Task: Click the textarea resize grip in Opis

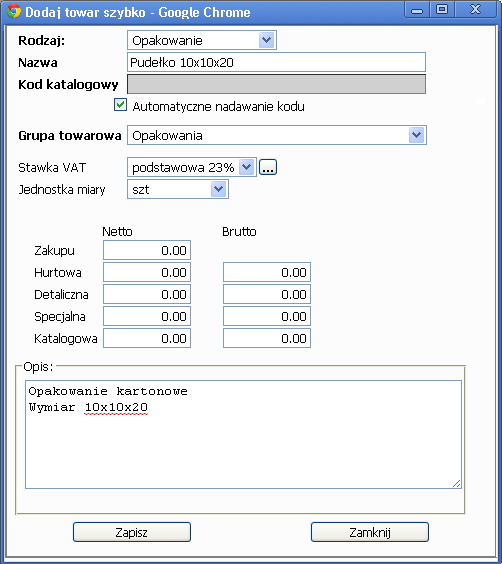Action: 456,483
